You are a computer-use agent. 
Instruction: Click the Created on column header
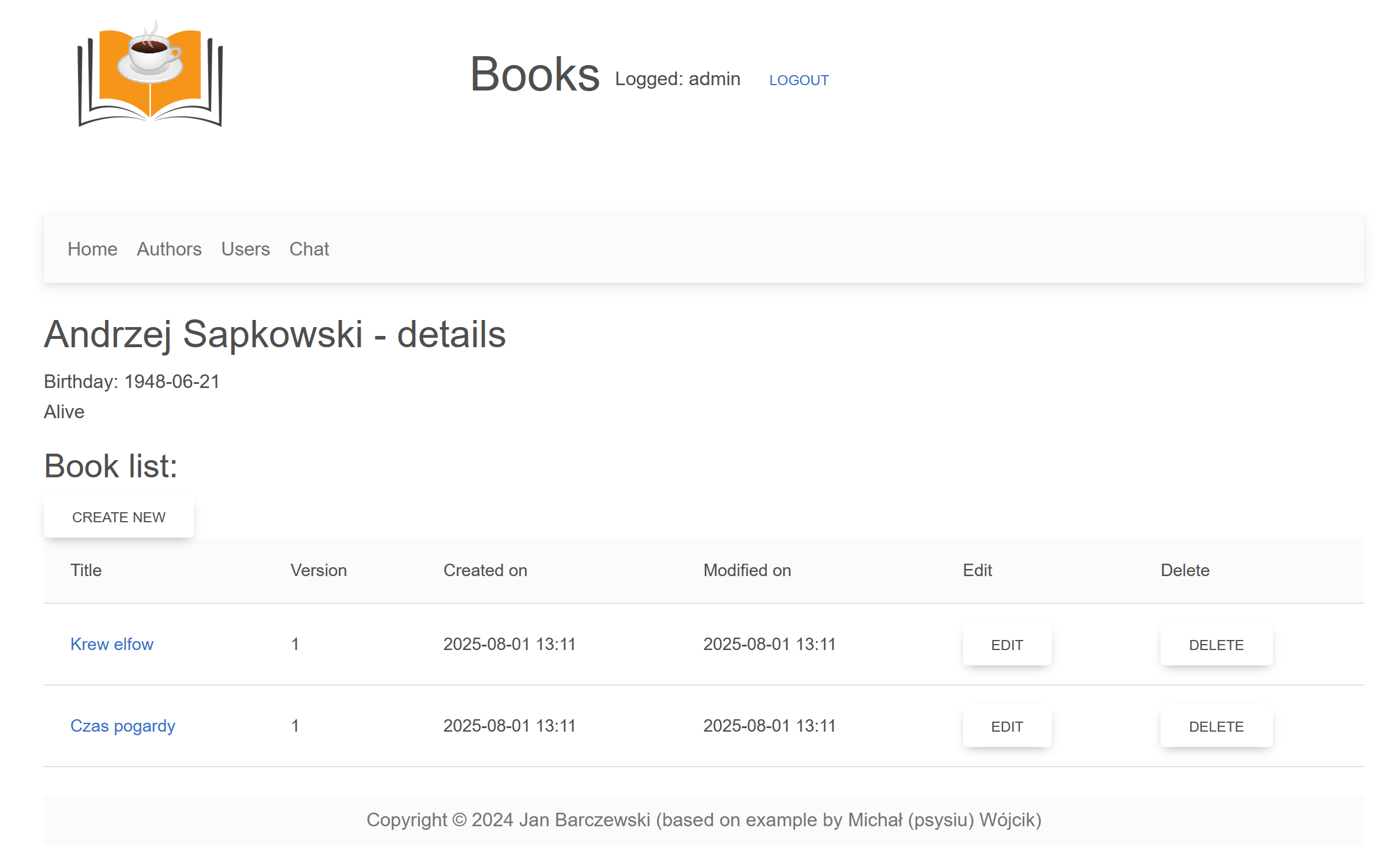[485, 570]
